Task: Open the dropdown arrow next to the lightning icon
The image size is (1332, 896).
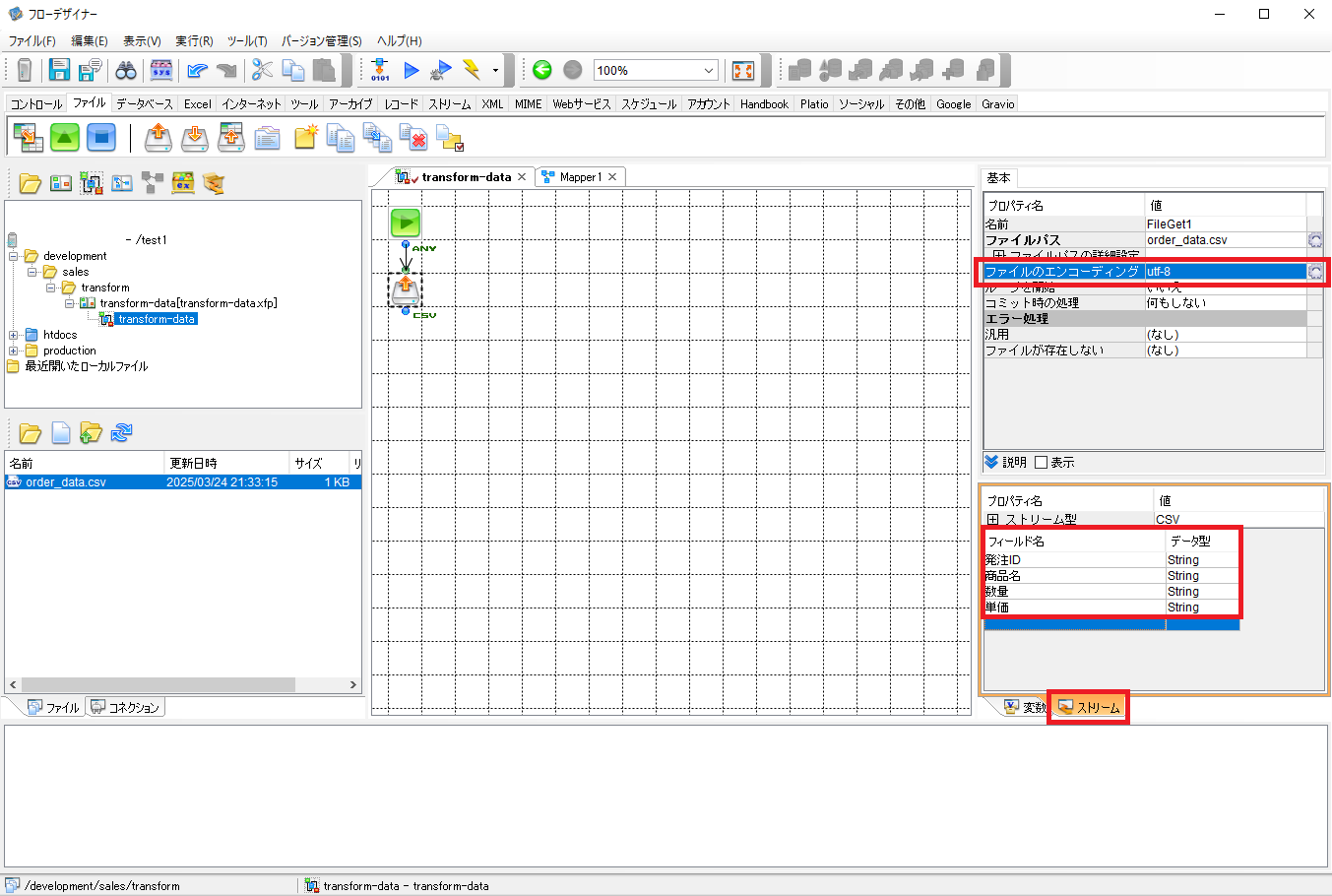Action: (x=495, y=70)
